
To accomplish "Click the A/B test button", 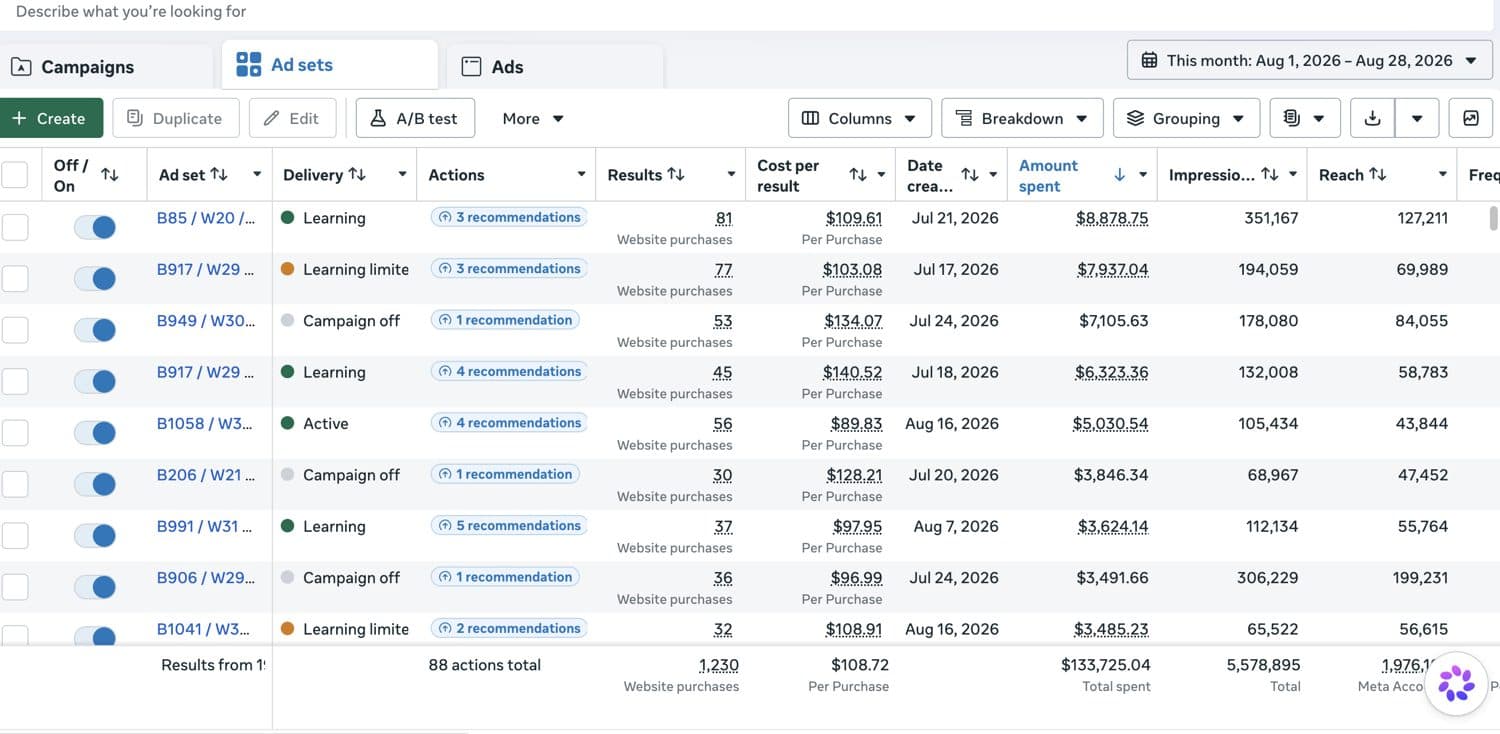I will coord(415,118).
